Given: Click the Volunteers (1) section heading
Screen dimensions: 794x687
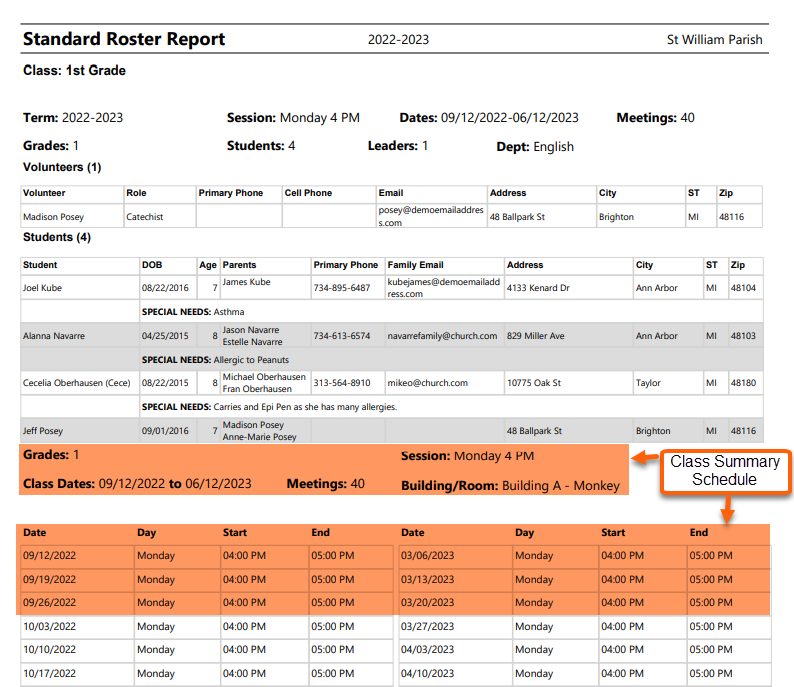Looking at the screenshot, I should coord(62,167).
